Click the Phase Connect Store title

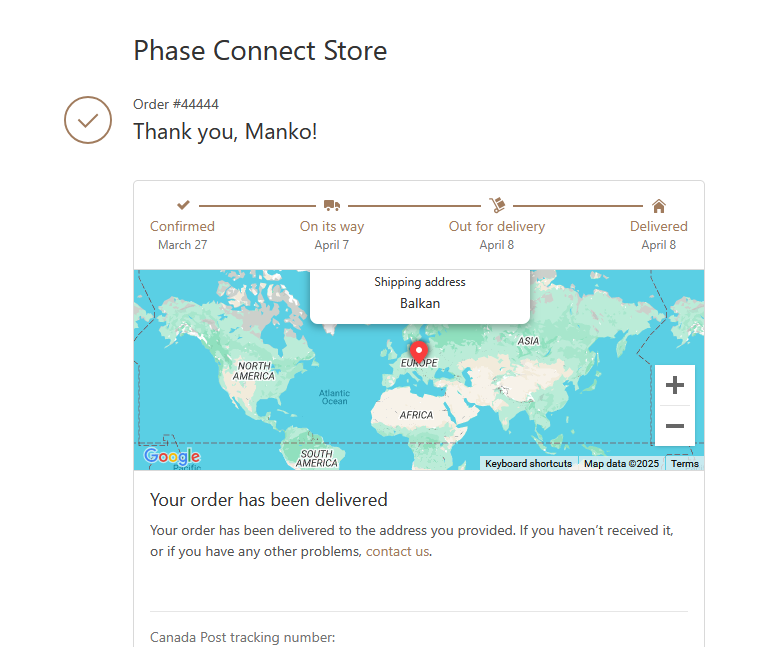click(x=260, y=51)
